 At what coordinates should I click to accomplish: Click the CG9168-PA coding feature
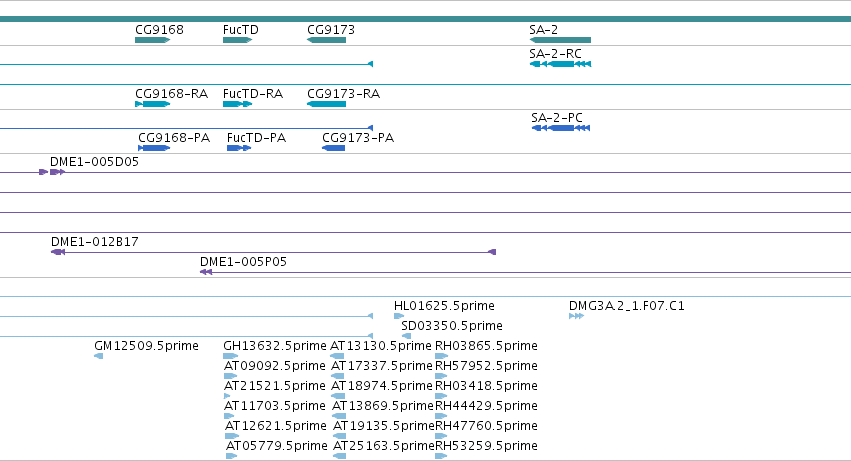click(x=154, y=148)
